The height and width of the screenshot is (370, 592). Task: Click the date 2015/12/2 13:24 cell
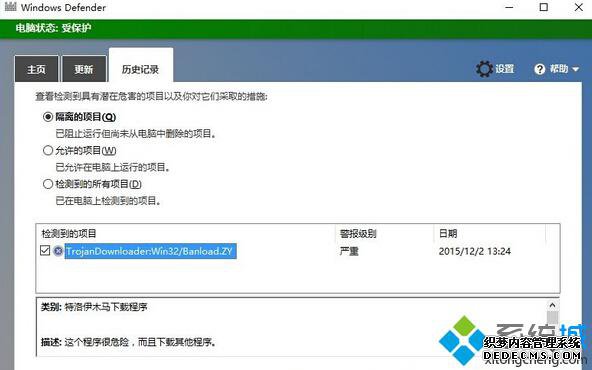point(475,251)
